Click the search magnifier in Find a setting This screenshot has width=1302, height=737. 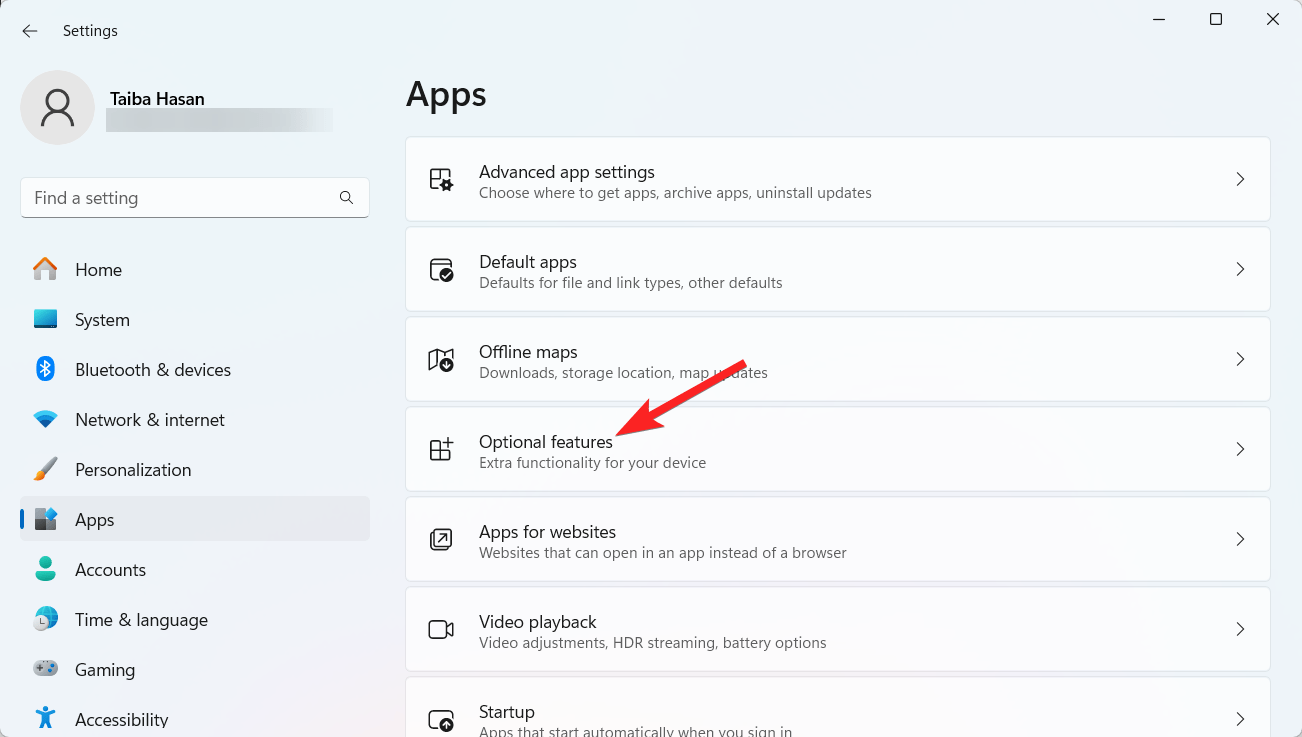pos(346,198)
